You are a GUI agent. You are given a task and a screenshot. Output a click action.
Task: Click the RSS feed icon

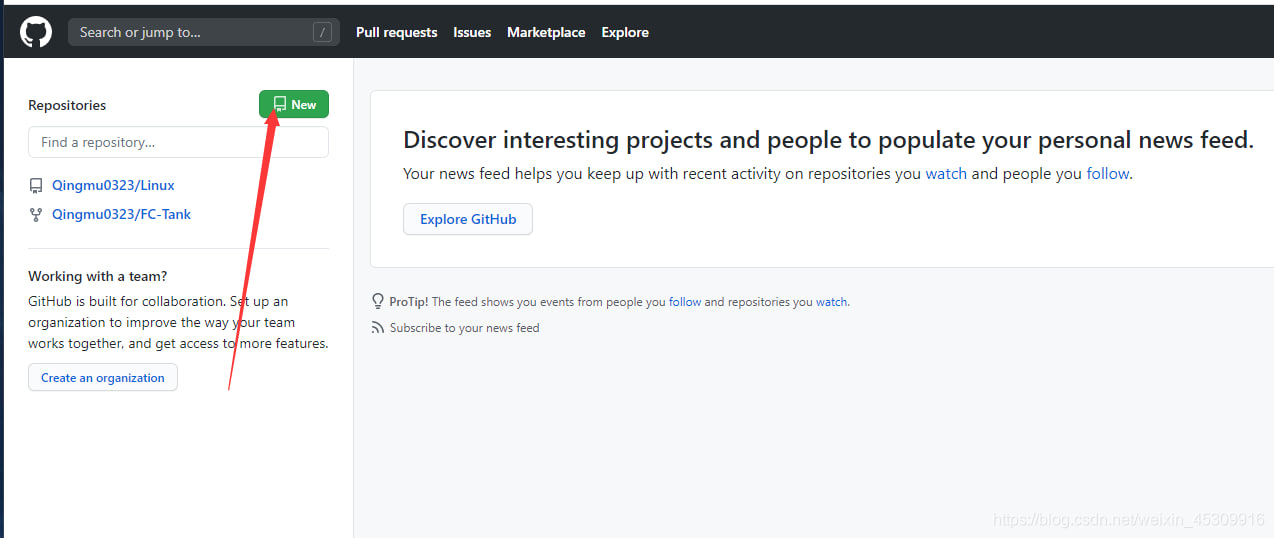[378, 328]
